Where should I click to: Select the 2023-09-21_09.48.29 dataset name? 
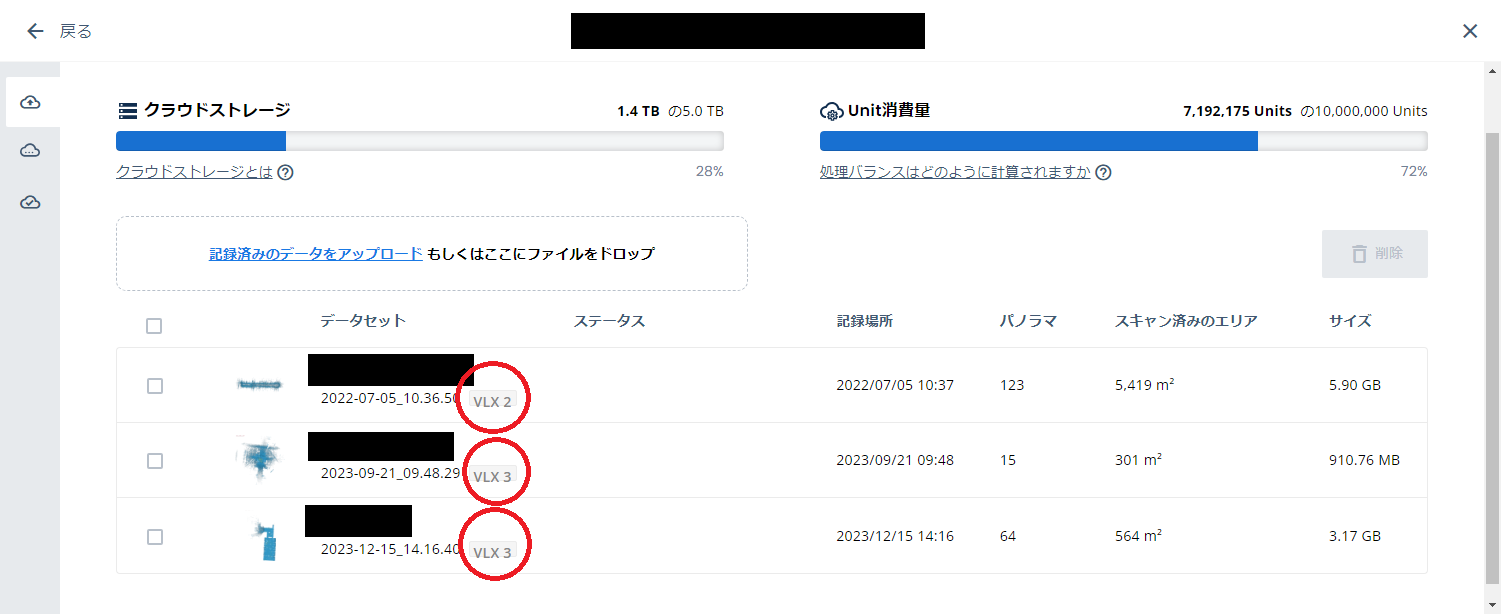pyautogui.click(x=390, y=473)
